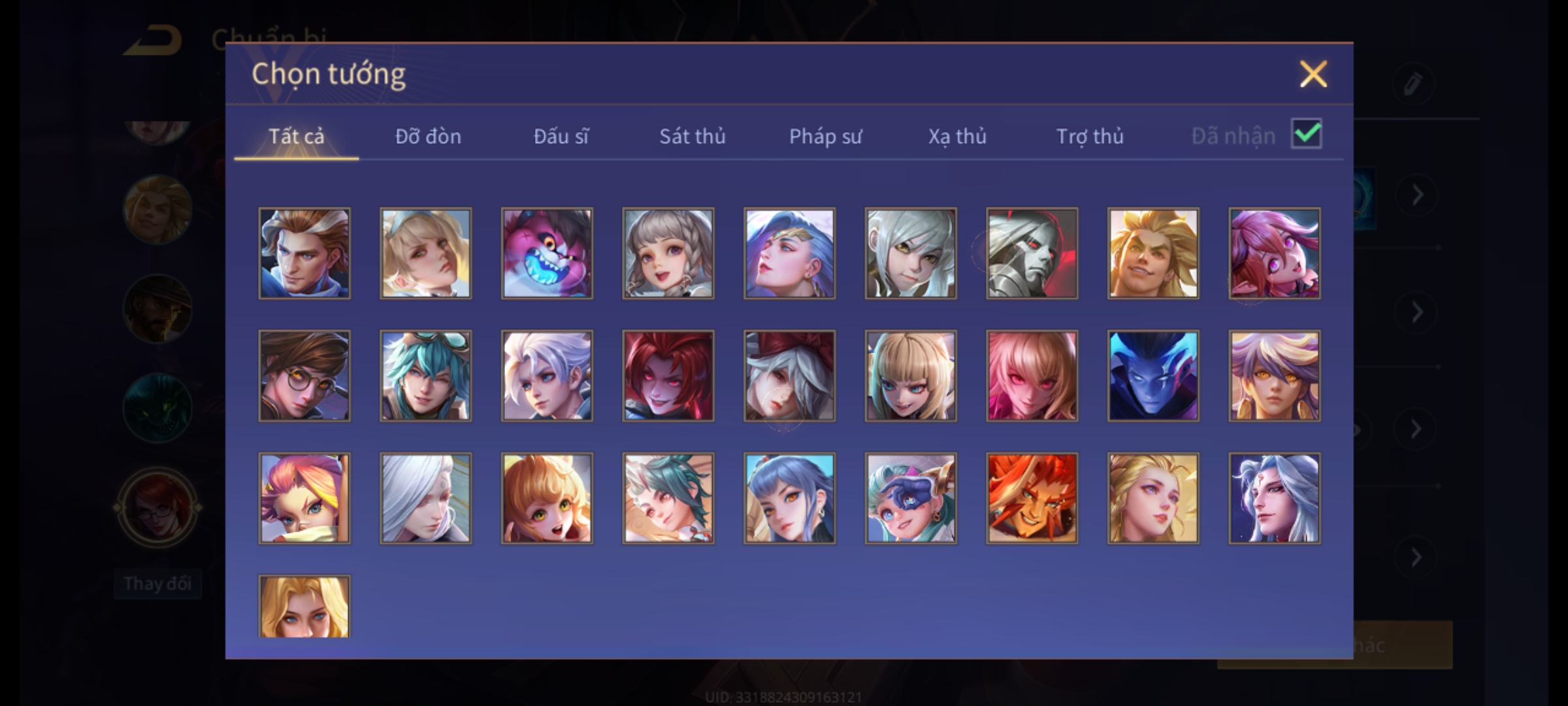
Task: Show only Xạ thủ heroes
Action: (957, 136)
